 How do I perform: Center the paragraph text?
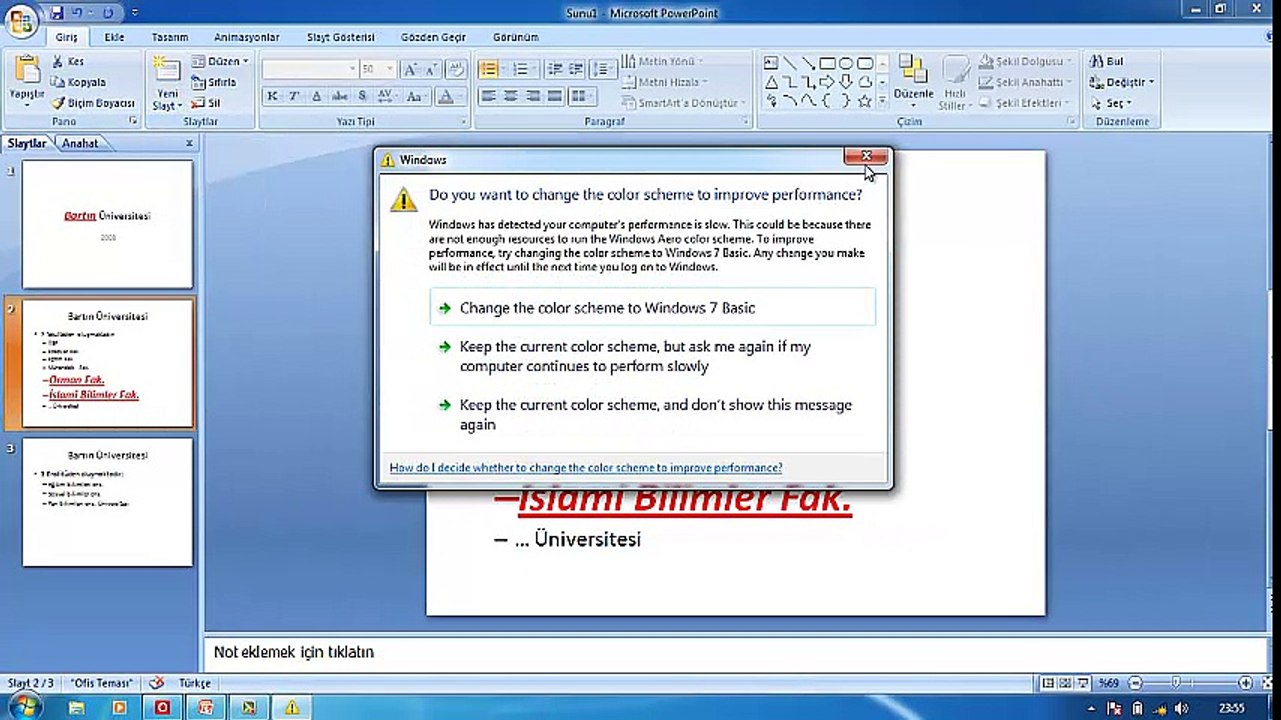click(511, 96)
